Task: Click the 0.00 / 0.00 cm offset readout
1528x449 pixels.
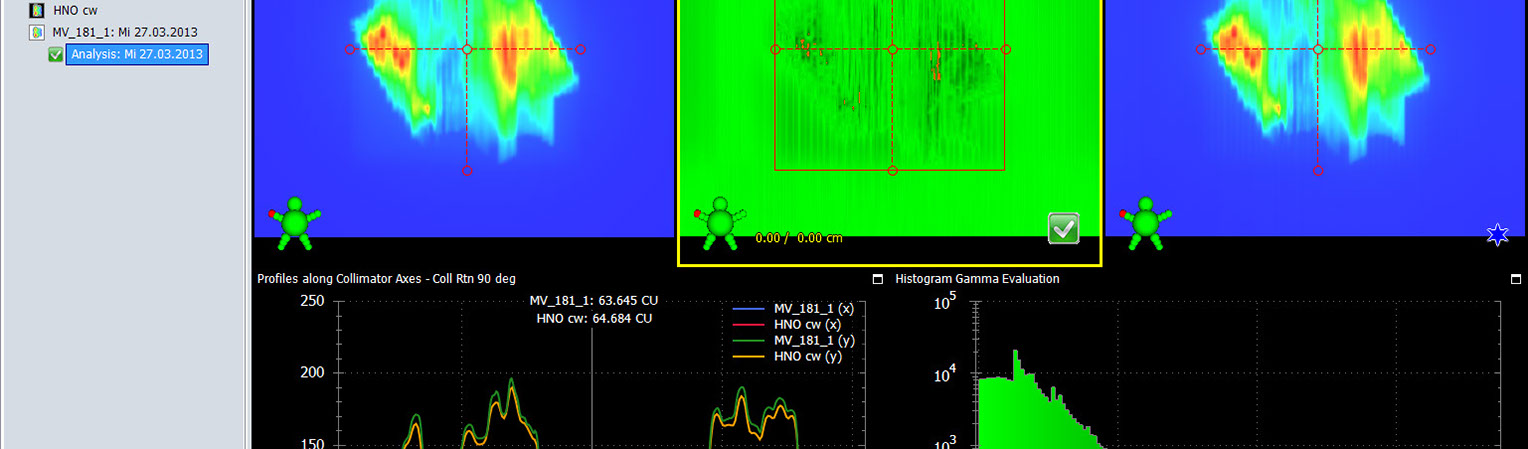Action: tap(800, 238)
